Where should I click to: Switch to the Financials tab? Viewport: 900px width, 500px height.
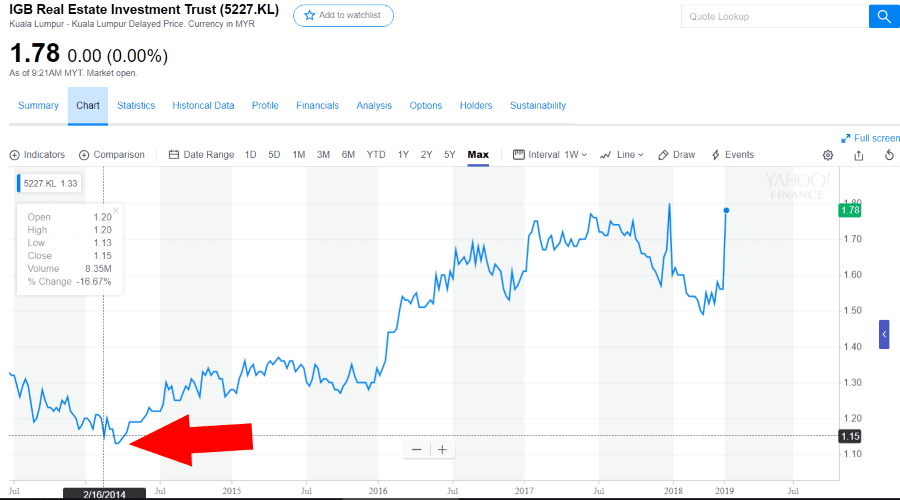(317, 106)
